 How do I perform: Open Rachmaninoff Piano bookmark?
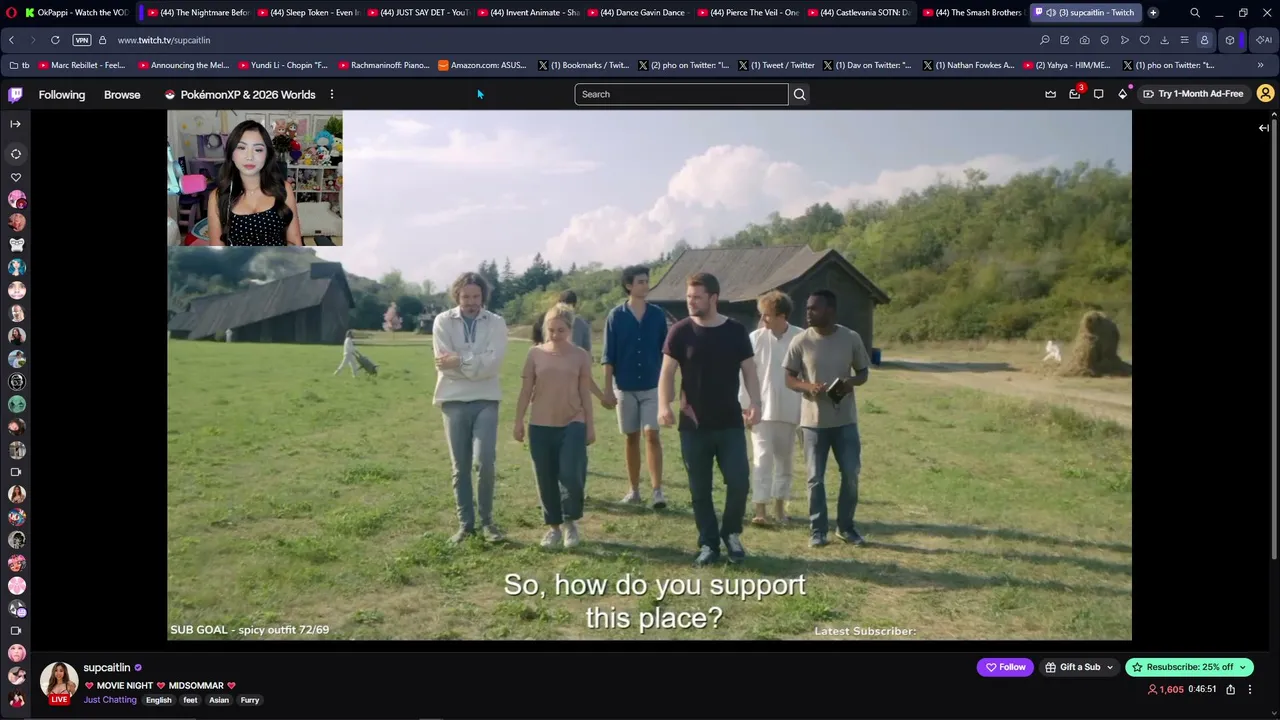pos(383,65)
